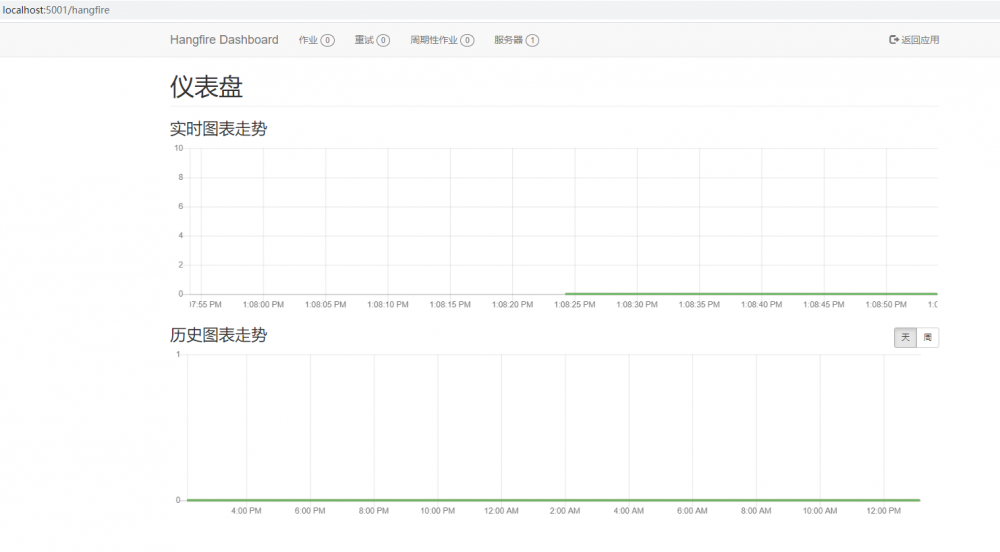Click the browser address bar localhost:5001/hangfire
The image size is (1000, 552).
point(56,10)
